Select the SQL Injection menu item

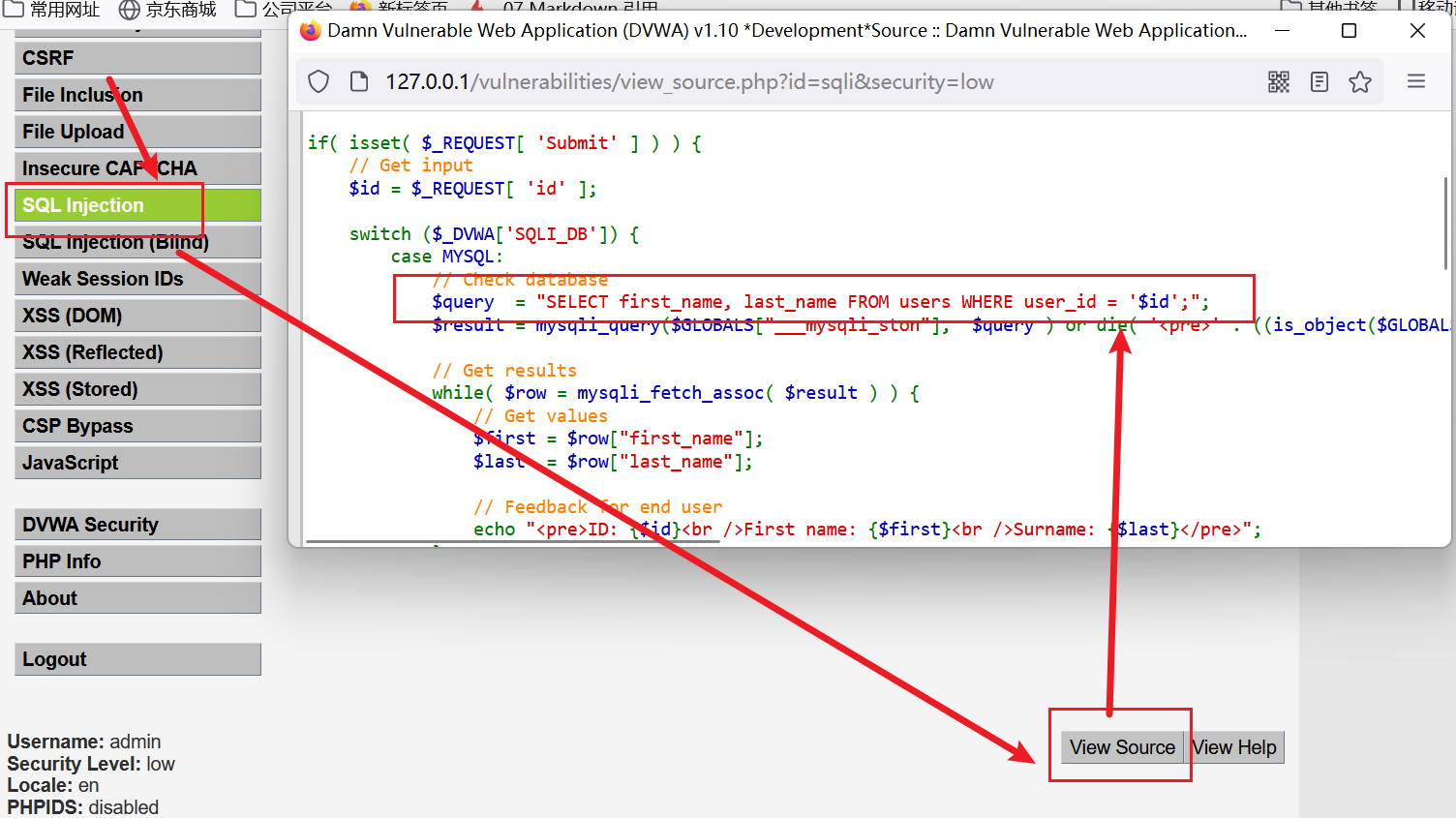pos(137,205)
